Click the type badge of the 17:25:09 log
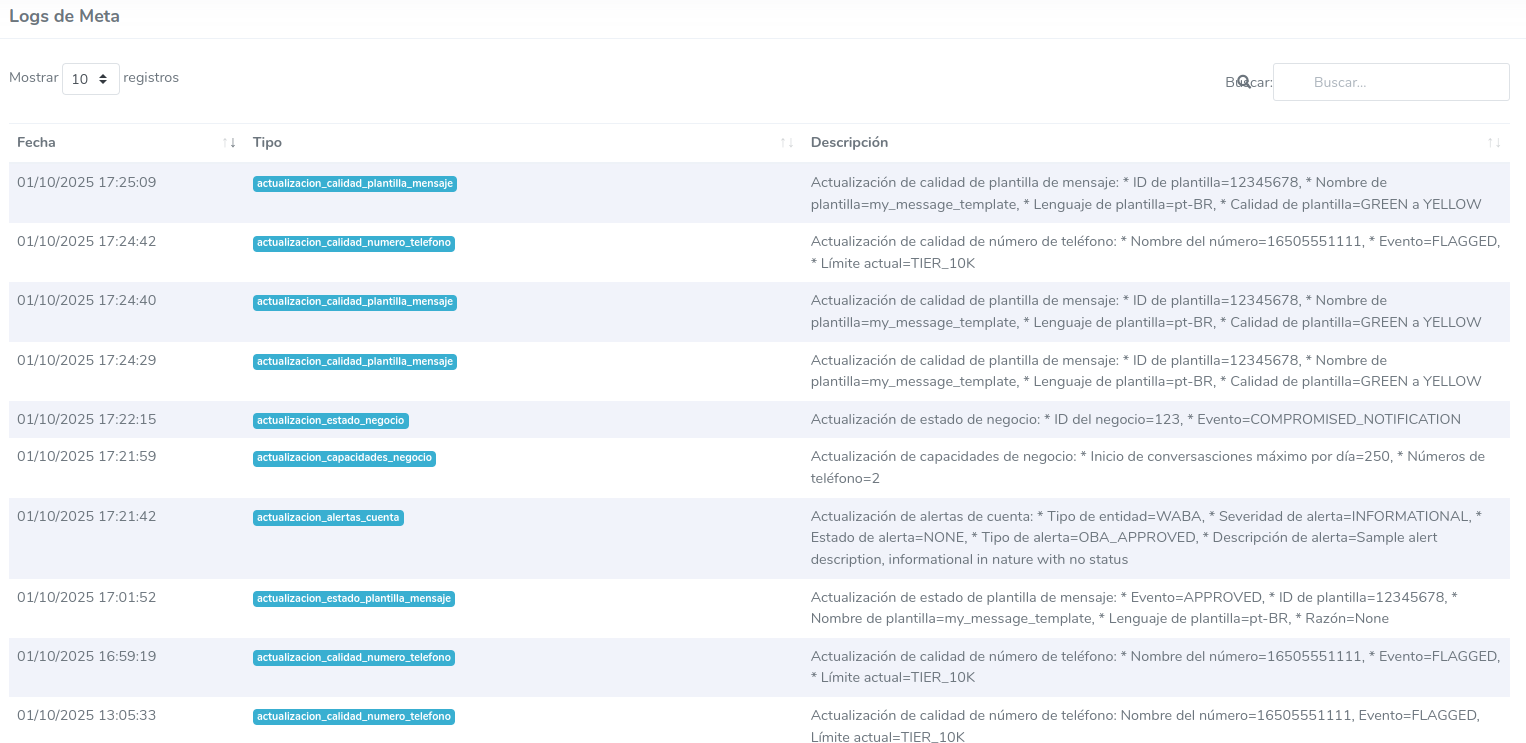 point(354,184)
